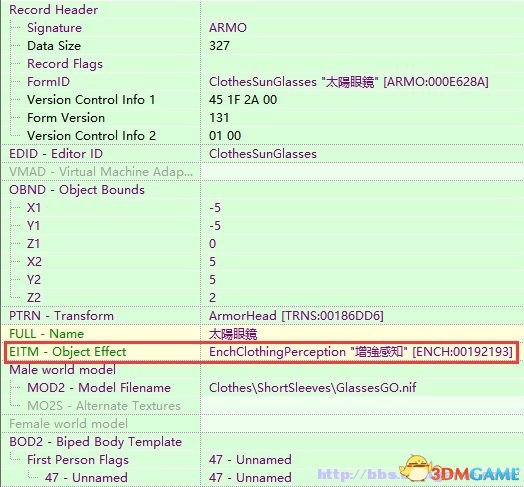Open the Record Flags row

click(262, 64)
